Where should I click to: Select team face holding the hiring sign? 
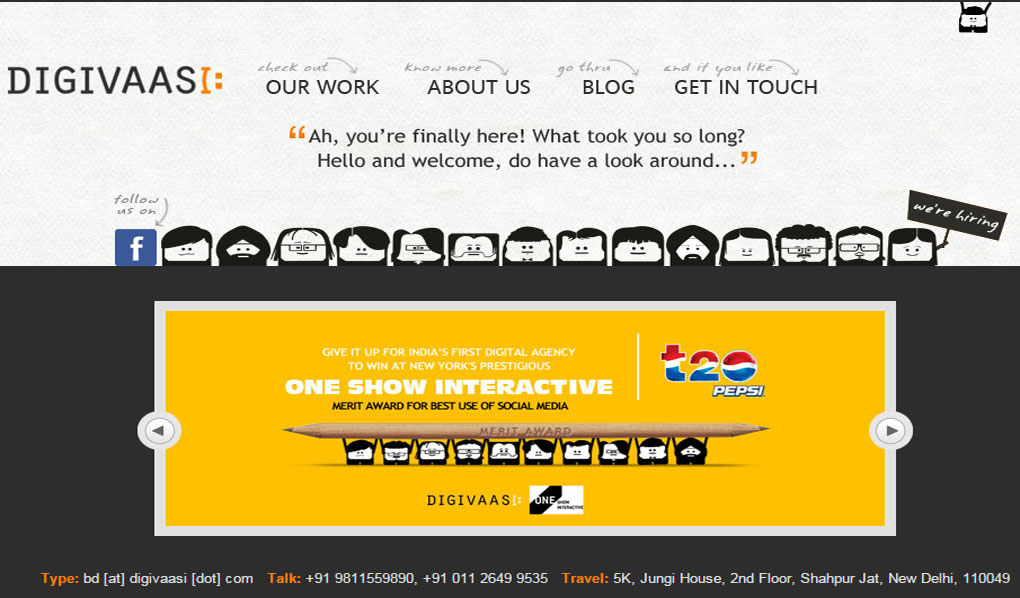913,247
